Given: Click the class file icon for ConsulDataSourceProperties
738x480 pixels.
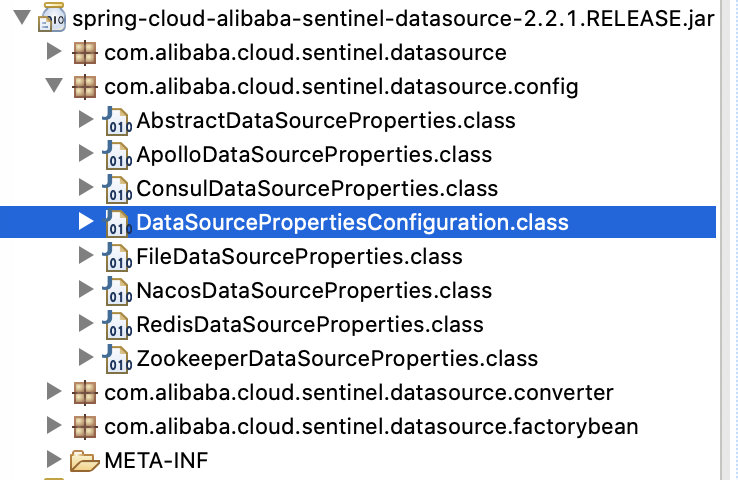Looking at the screenshot, I should point(117,190).
